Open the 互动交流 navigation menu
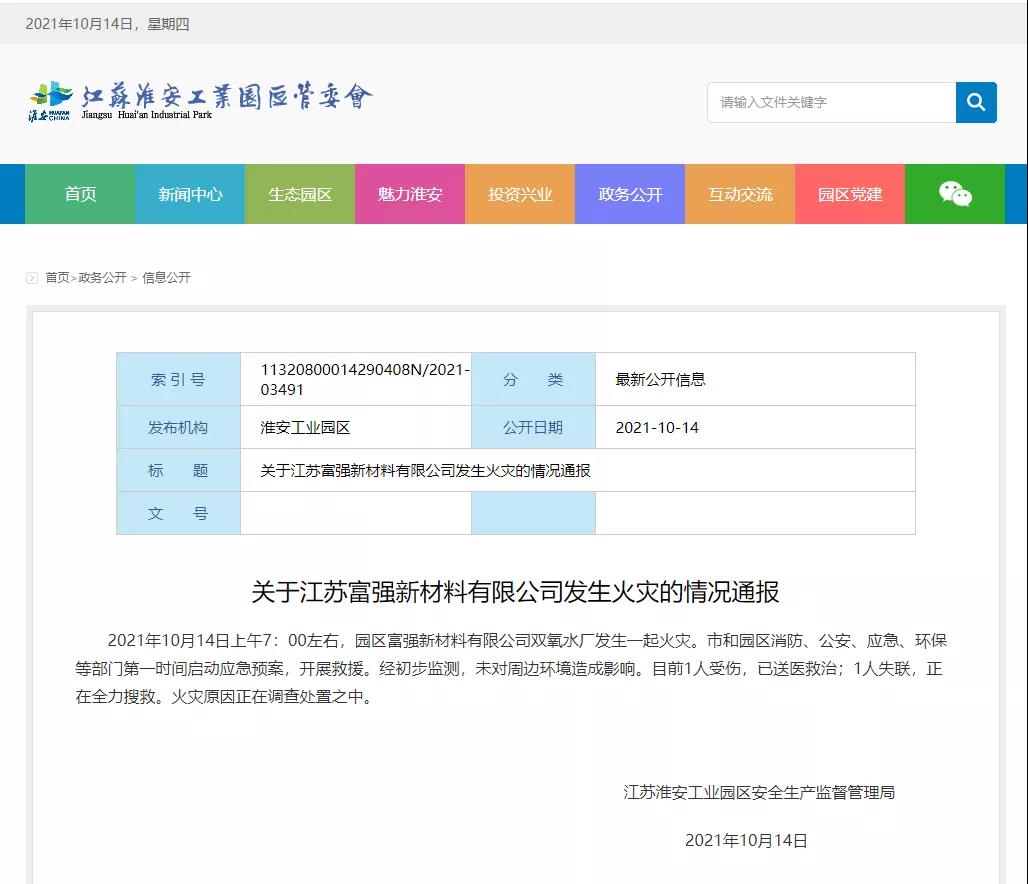The width and height of the screenshot is (1028, 884). tap(739, 194)
